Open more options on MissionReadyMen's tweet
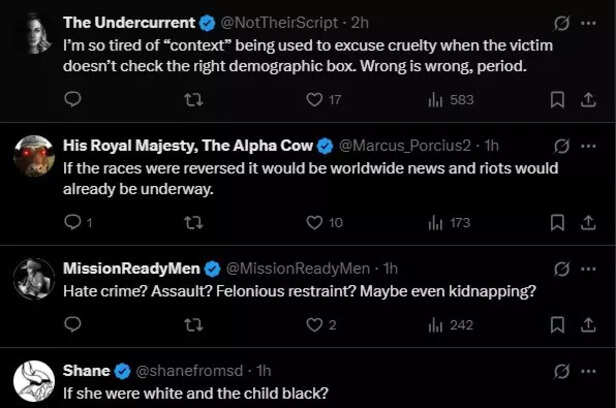The width and height of the screenshot is (616, 408). (589, 268)
